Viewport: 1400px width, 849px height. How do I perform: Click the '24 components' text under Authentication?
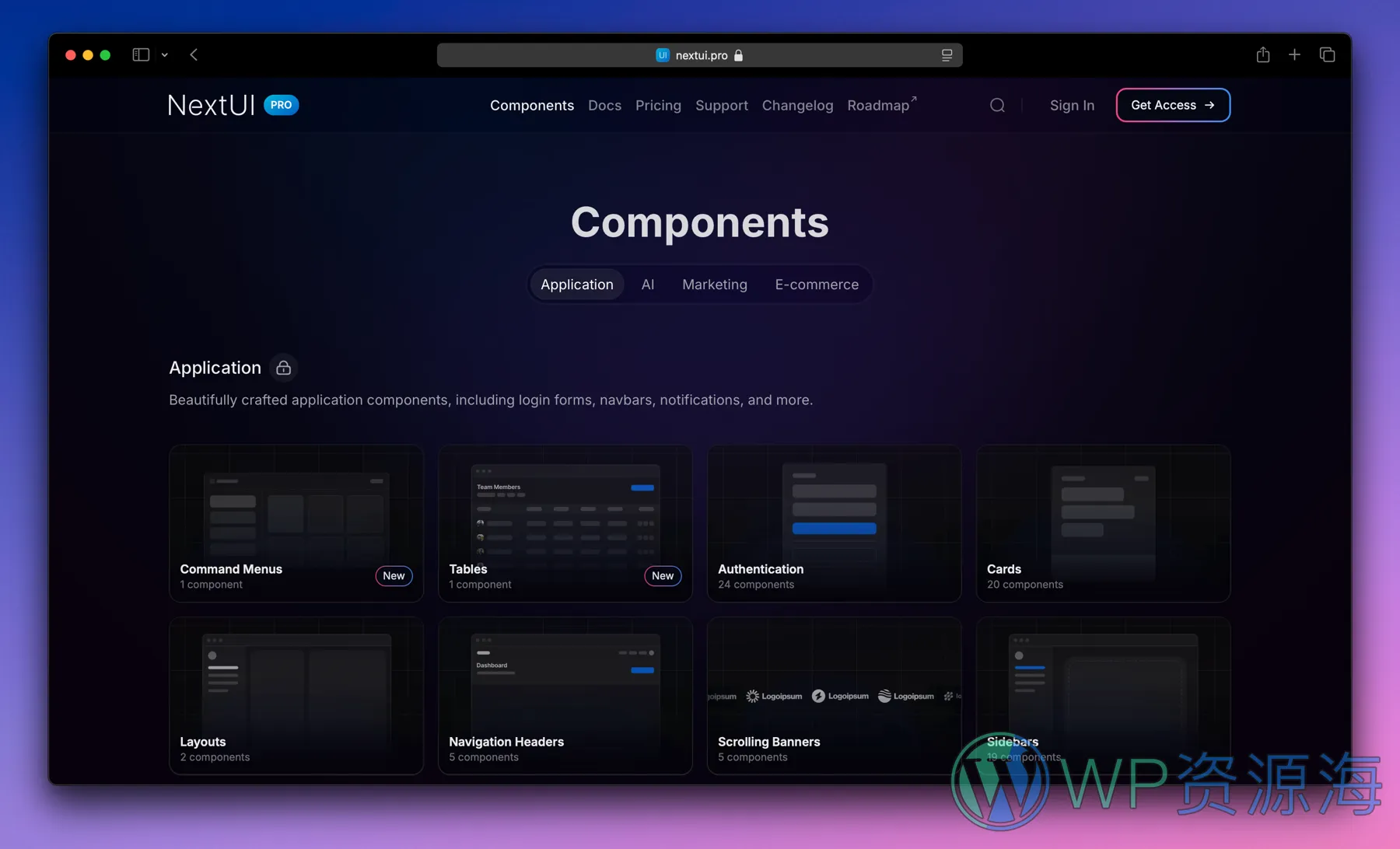tap(756, 585)
